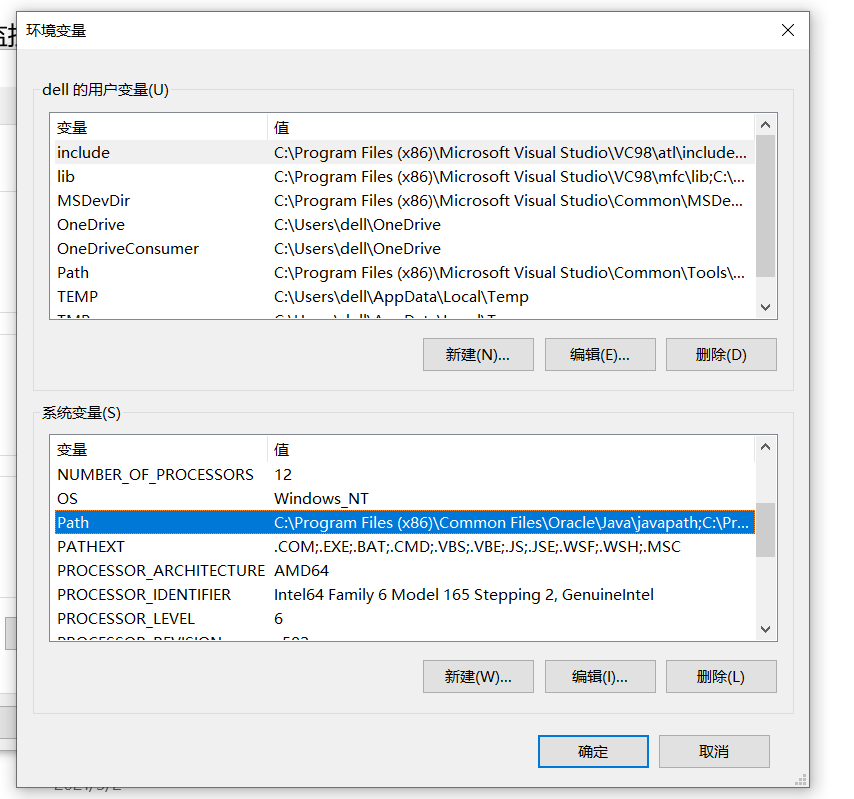
Task: Select PROCESSOR_ARCHITECTURE system variable
Action: (x=405, y=570)
